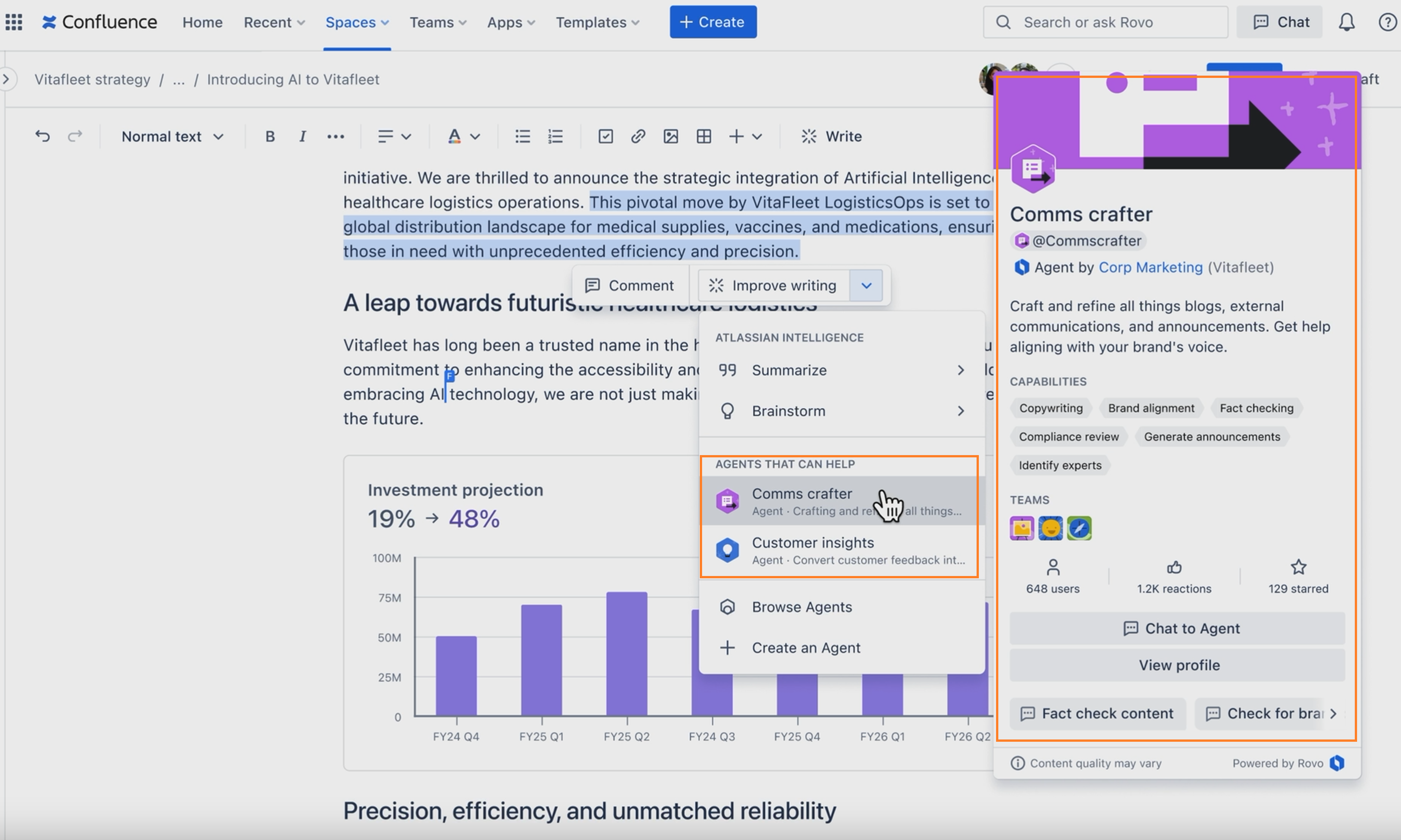Redo the last edit
This screenshot has width=1401, height=840.
tap(75, 136)
